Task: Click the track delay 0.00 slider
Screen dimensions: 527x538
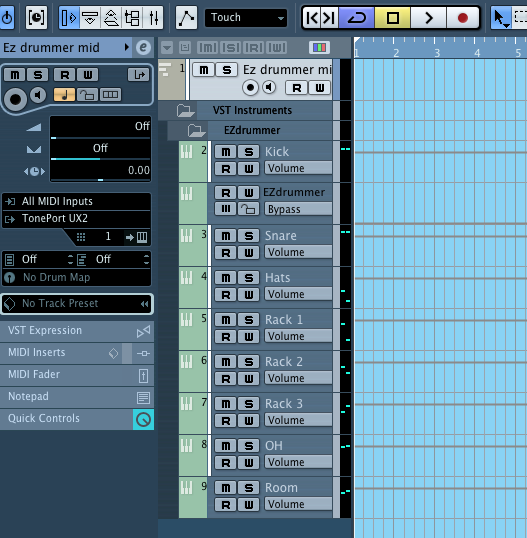Action: pos(101,171)
